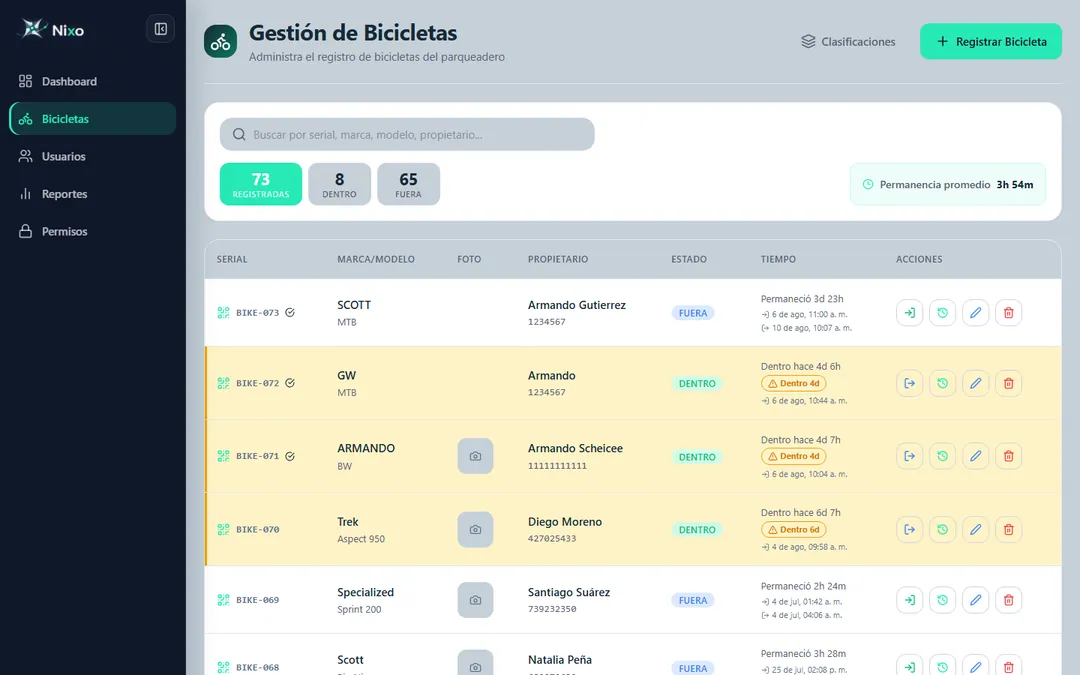The image size is (1080, 675).
Task: View history of BIKE-069
Action: pos(942,600)
